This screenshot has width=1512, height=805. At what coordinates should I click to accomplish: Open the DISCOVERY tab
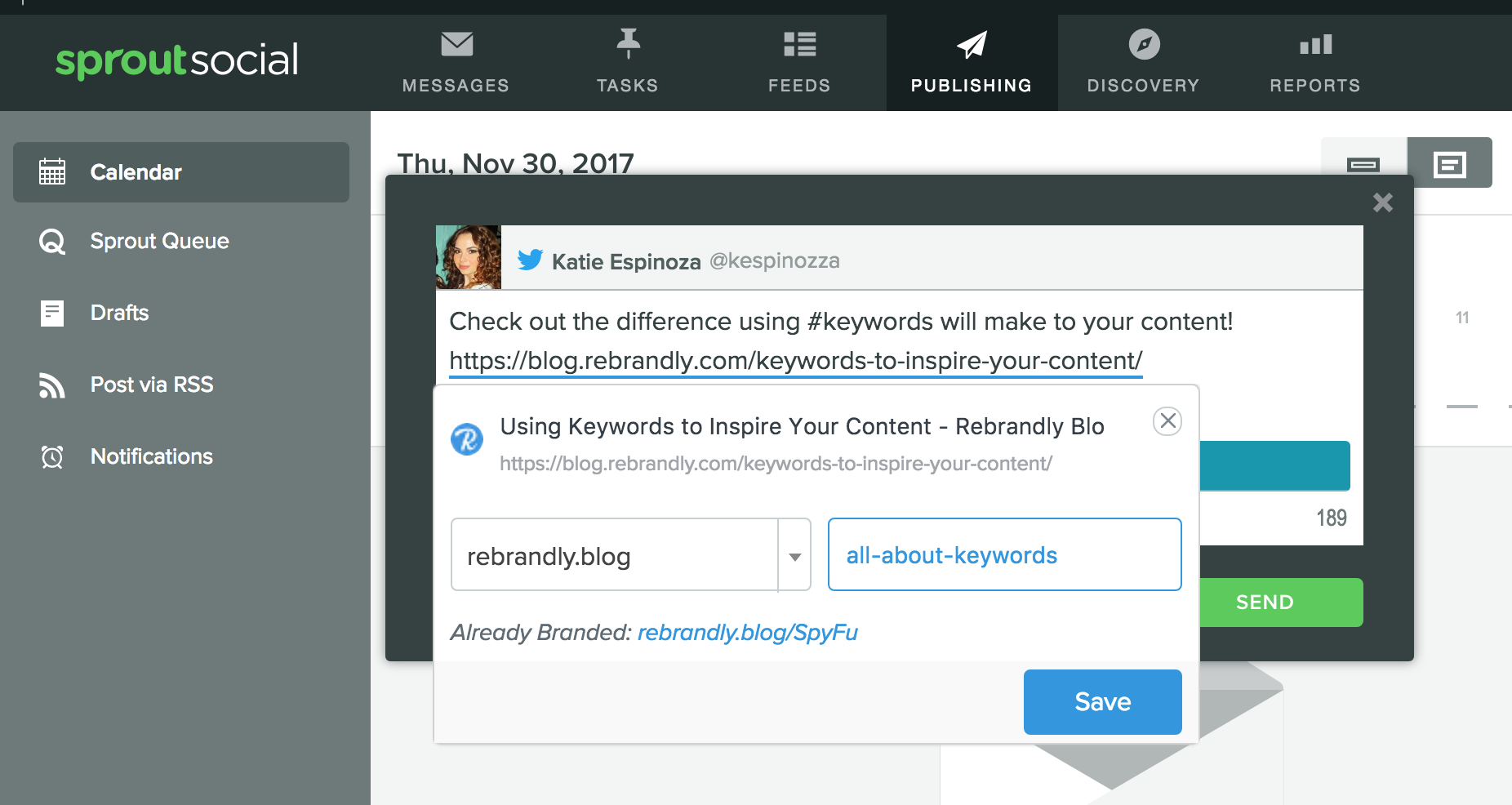[1144, 64]
